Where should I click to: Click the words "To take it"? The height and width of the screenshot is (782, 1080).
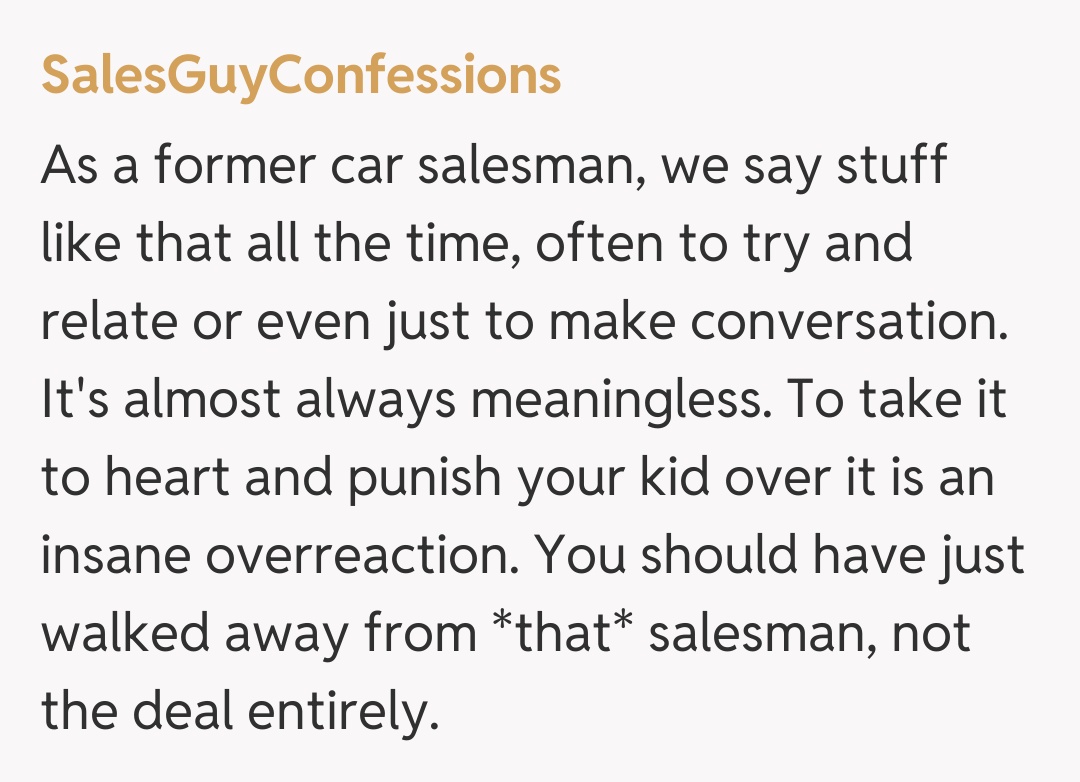[x=896, y=400]
